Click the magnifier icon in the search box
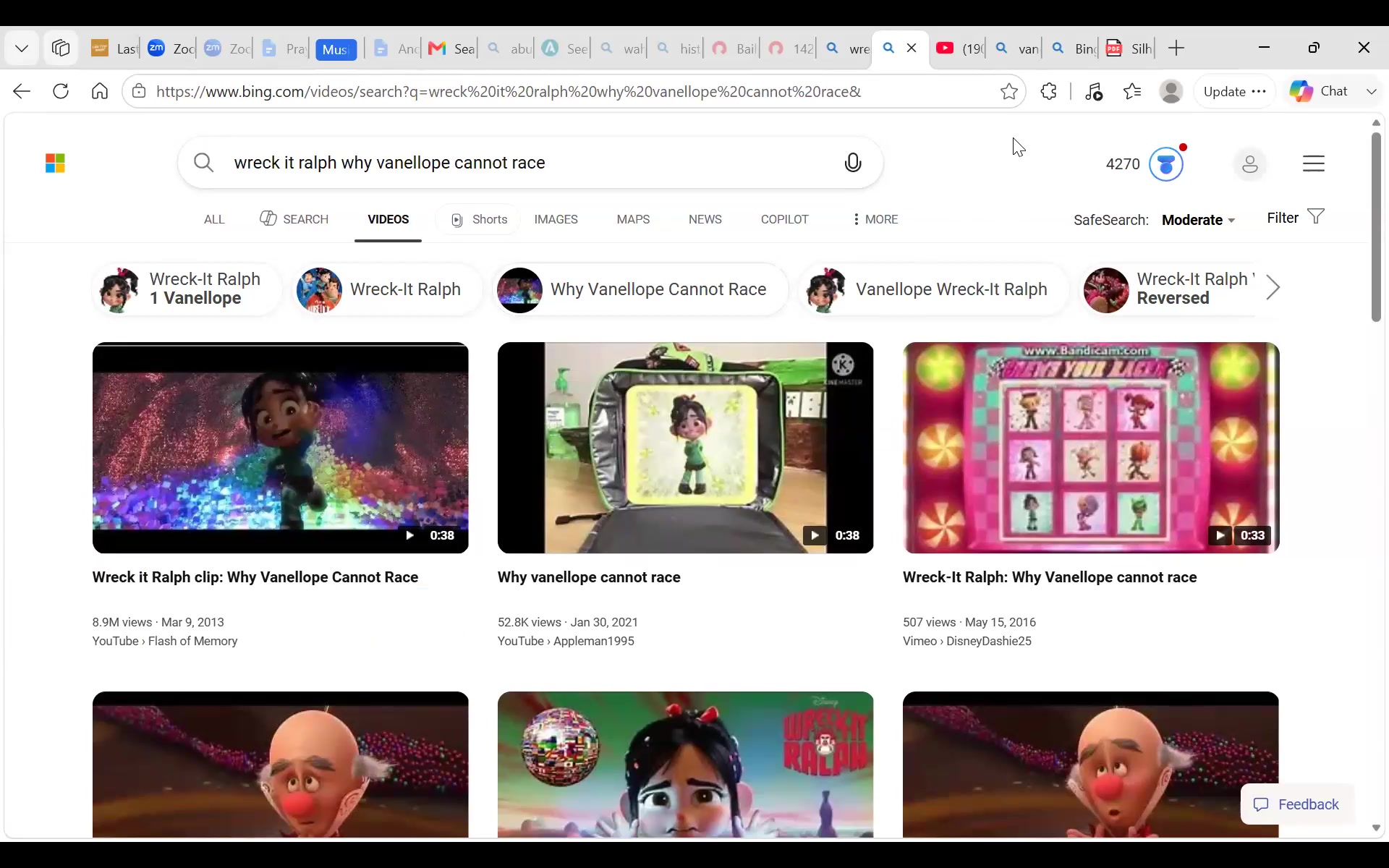 203,163
